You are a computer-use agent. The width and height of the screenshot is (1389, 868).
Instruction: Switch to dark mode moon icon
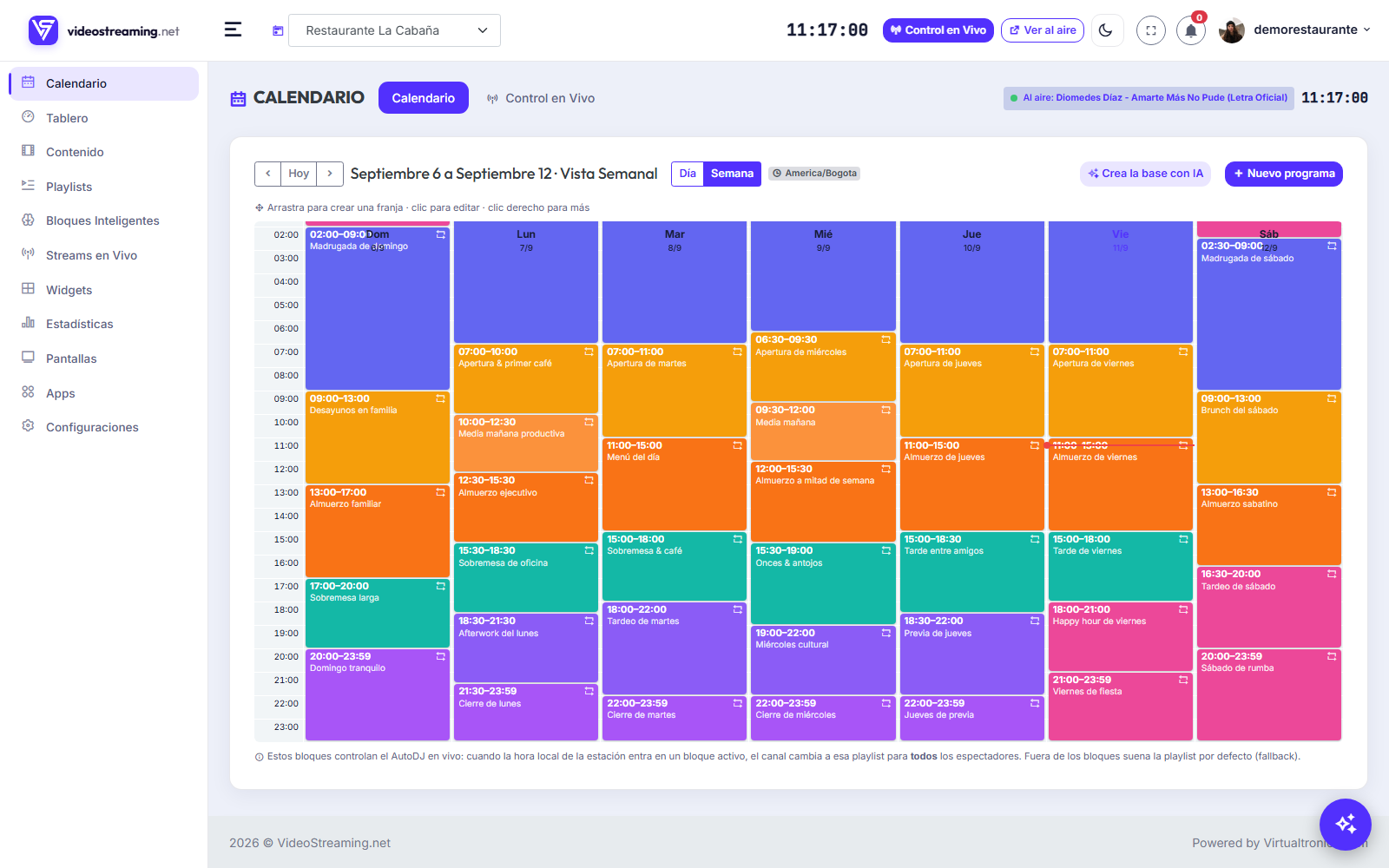pos(1105,30)
